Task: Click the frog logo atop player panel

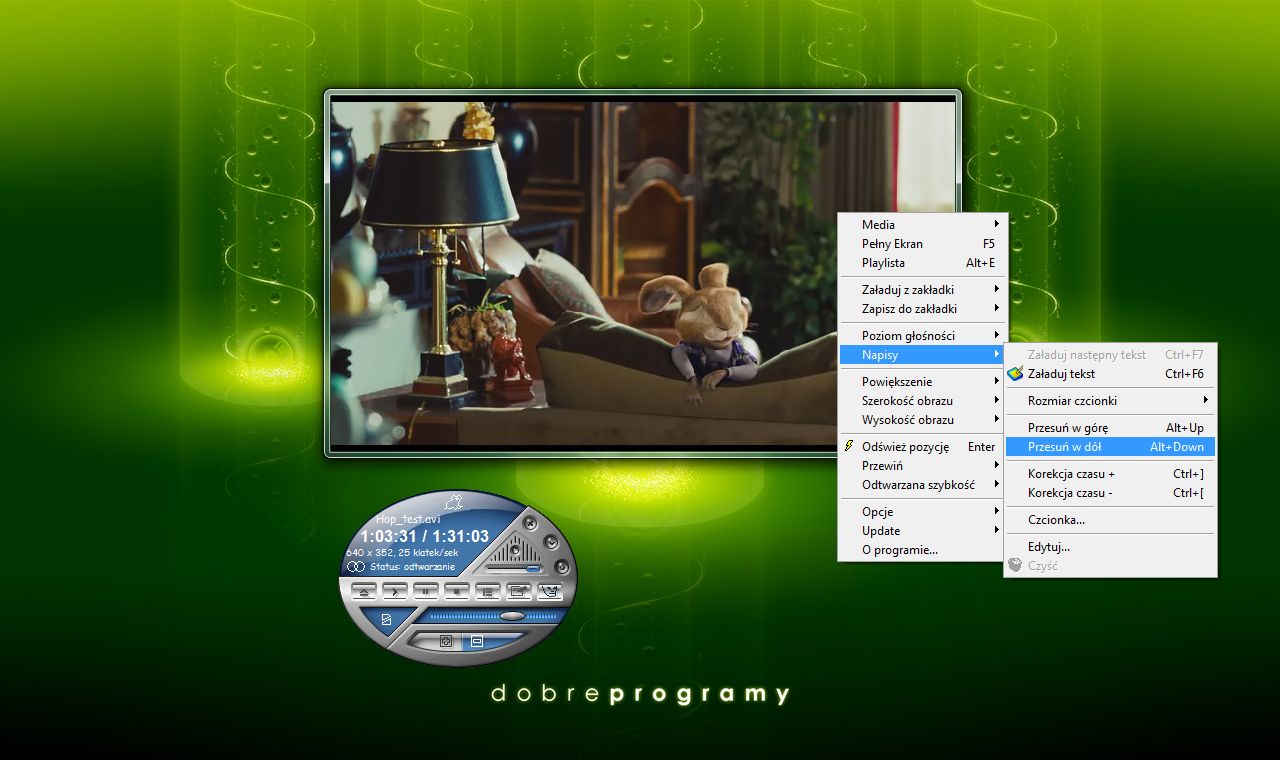Action: click(453, 503)
